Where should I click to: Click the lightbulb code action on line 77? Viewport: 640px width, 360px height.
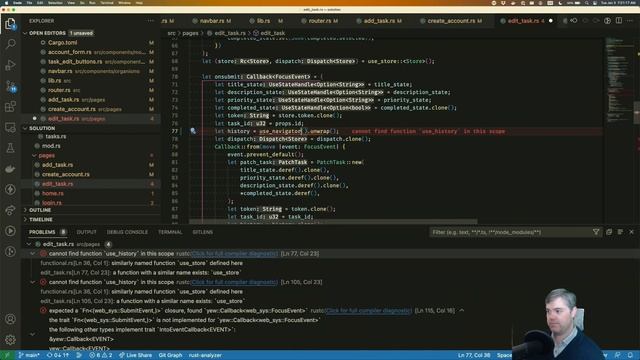click(x=193, y=131)
